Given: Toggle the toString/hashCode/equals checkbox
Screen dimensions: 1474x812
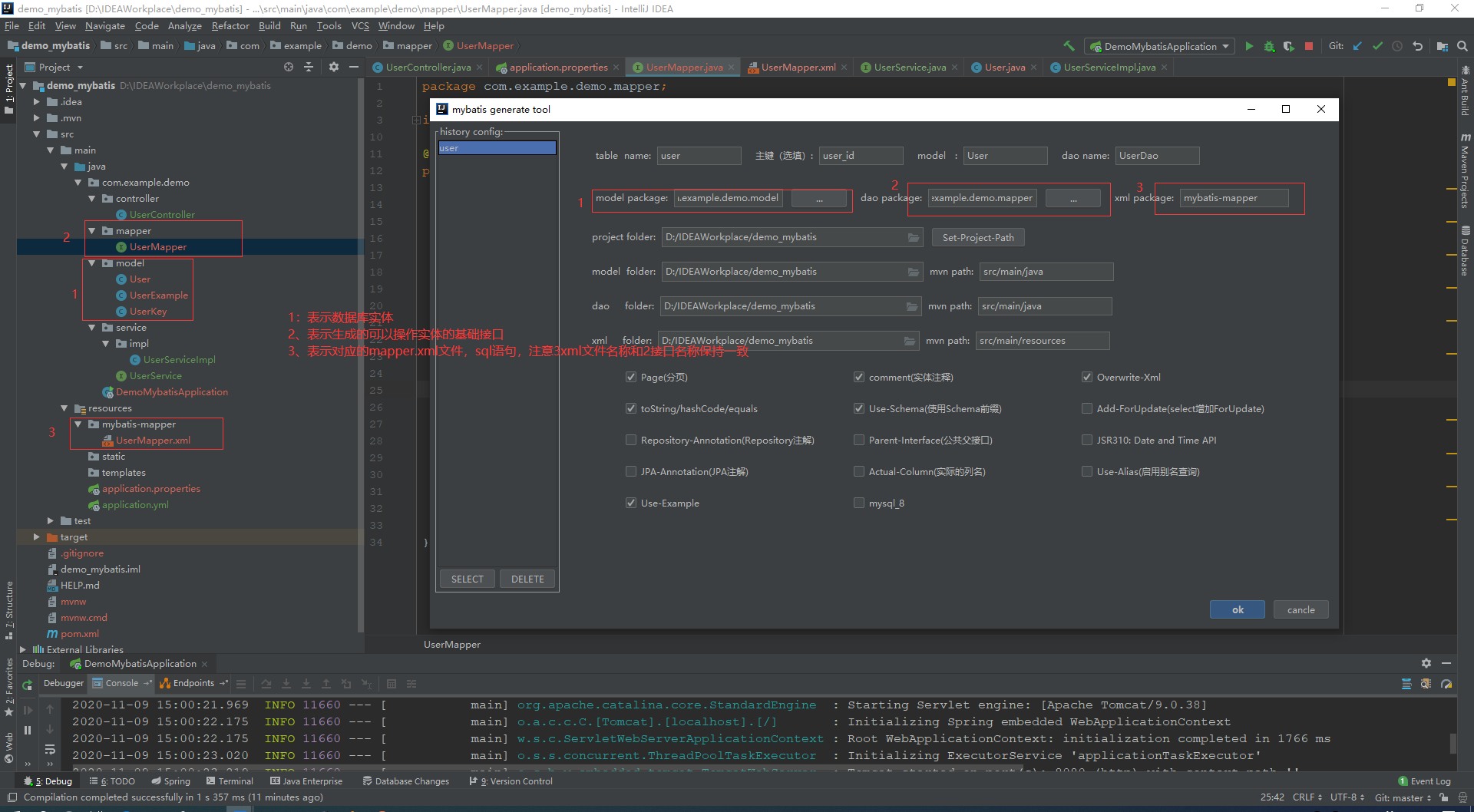Looking at the screenshot, I should point(631,408).
